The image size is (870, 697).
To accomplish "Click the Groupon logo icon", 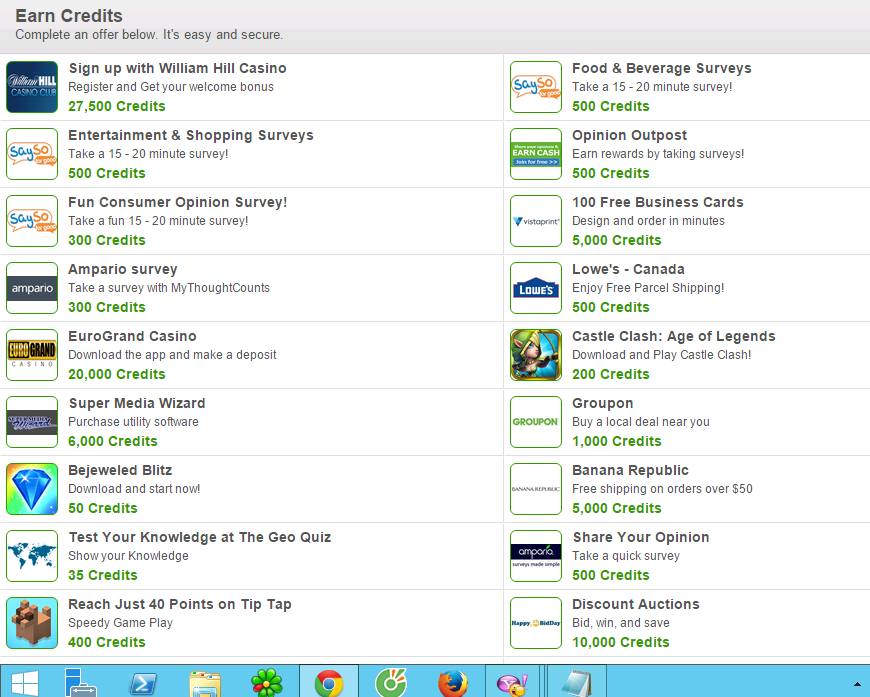I will (536, 422).
